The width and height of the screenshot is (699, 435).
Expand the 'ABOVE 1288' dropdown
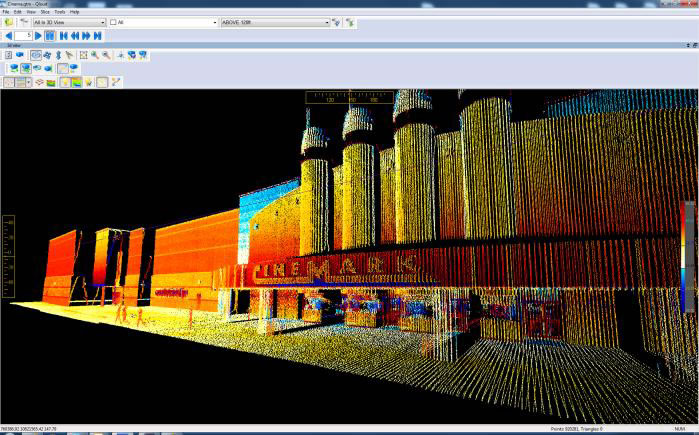point(275,22)
